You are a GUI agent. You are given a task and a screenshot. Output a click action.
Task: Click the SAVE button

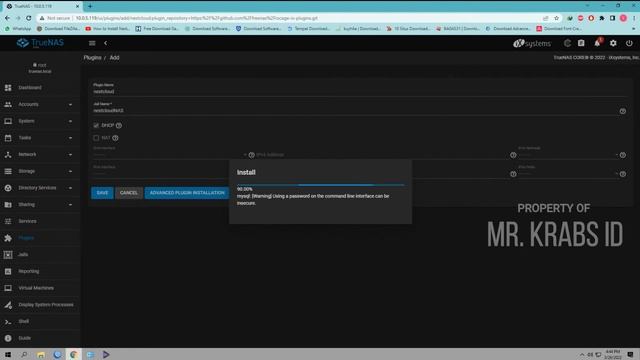click(102, 193)
